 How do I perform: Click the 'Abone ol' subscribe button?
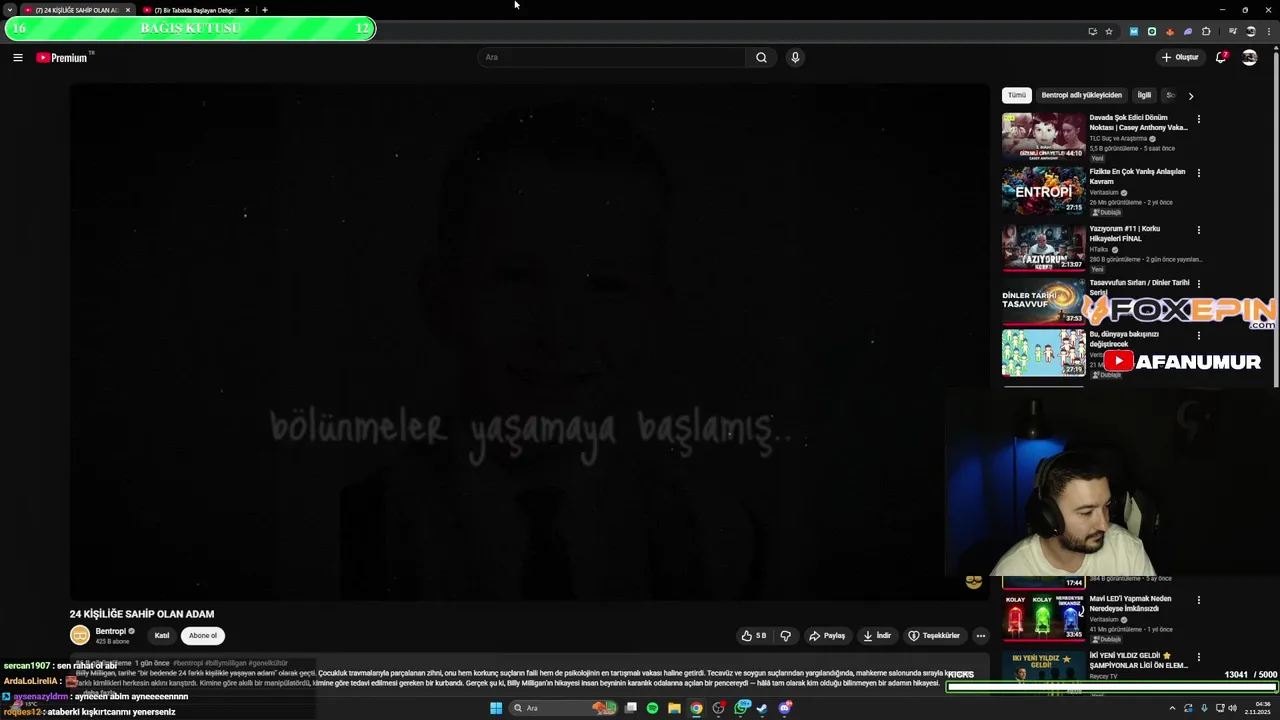tap(203, 635)
